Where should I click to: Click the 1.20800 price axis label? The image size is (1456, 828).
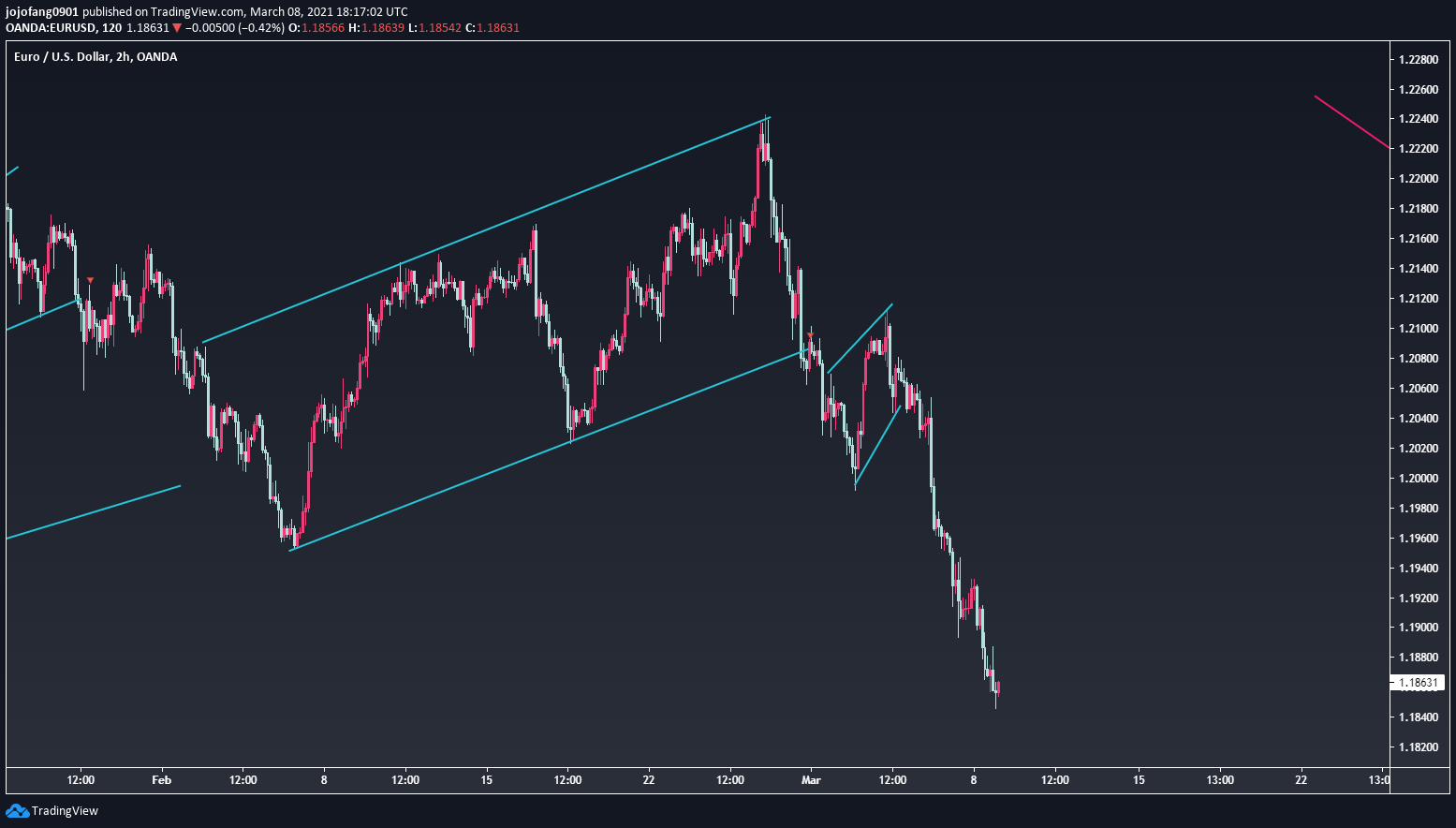1418,359
